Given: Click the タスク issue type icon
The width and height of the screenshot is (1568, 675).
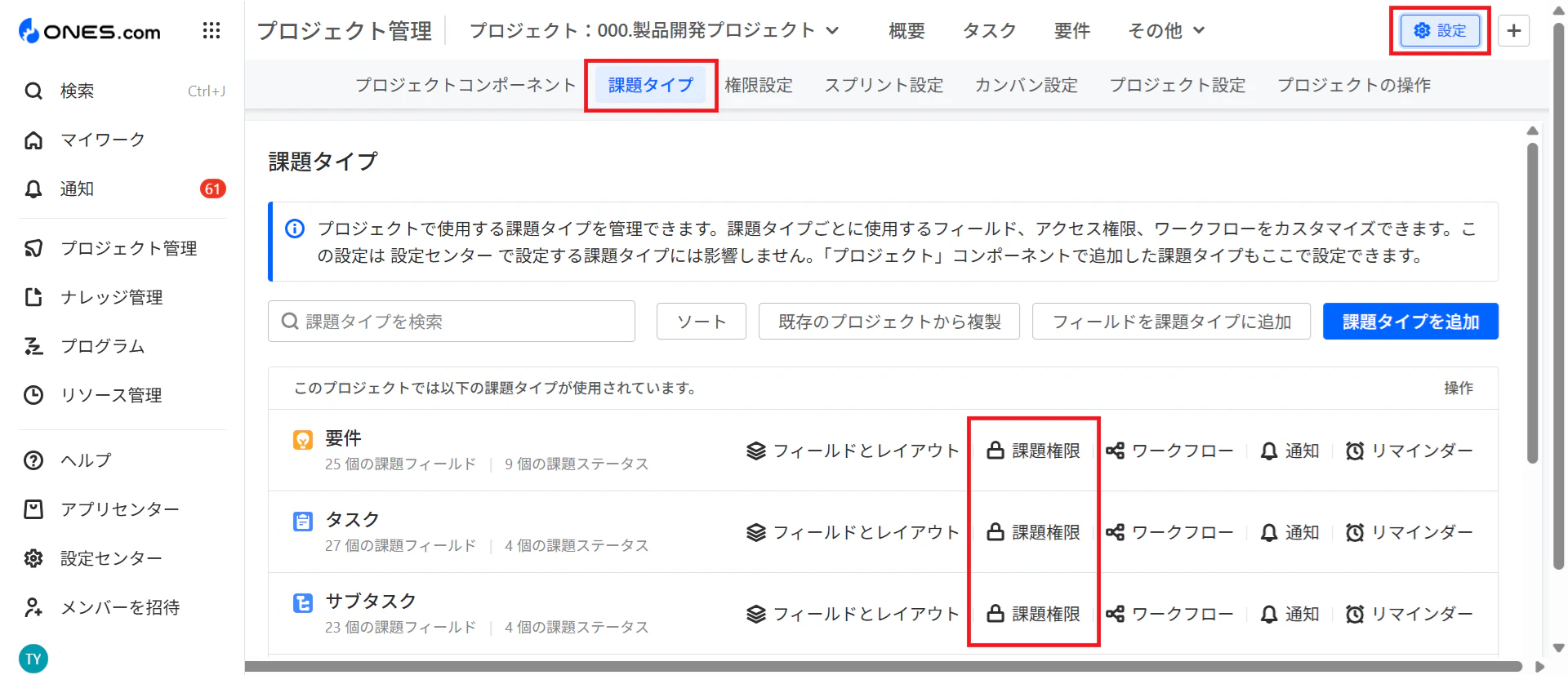Looking at the screenshot, I should click(303, 522).
